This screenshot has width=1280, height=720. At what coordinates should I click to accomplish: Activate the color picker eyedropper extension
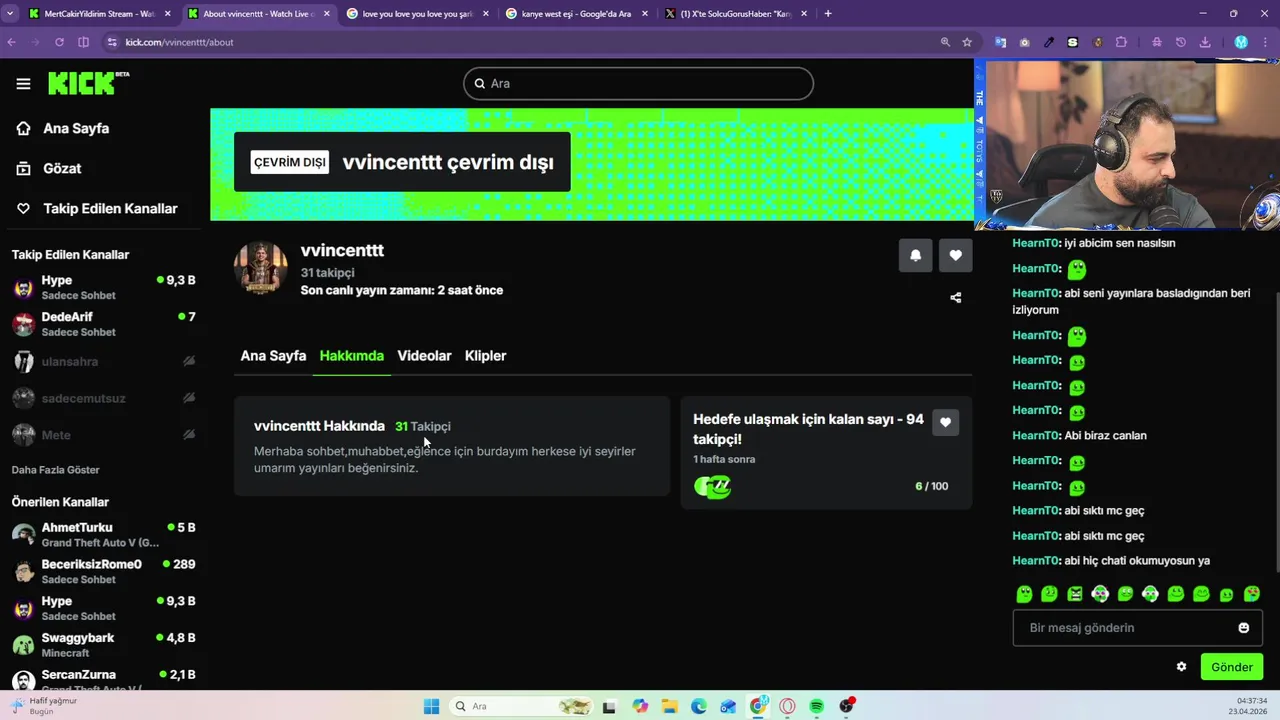[x=1048, y=42]
